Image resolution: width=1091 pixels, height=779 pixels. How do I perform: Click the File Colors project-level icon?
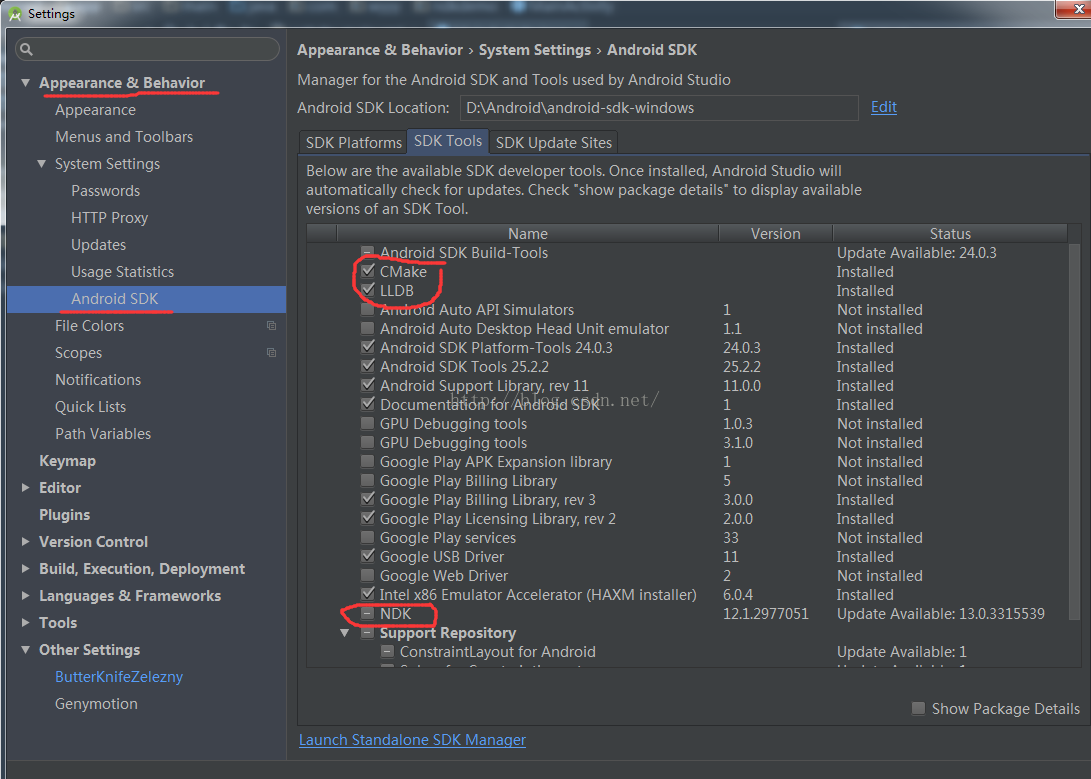coord(271,326)
